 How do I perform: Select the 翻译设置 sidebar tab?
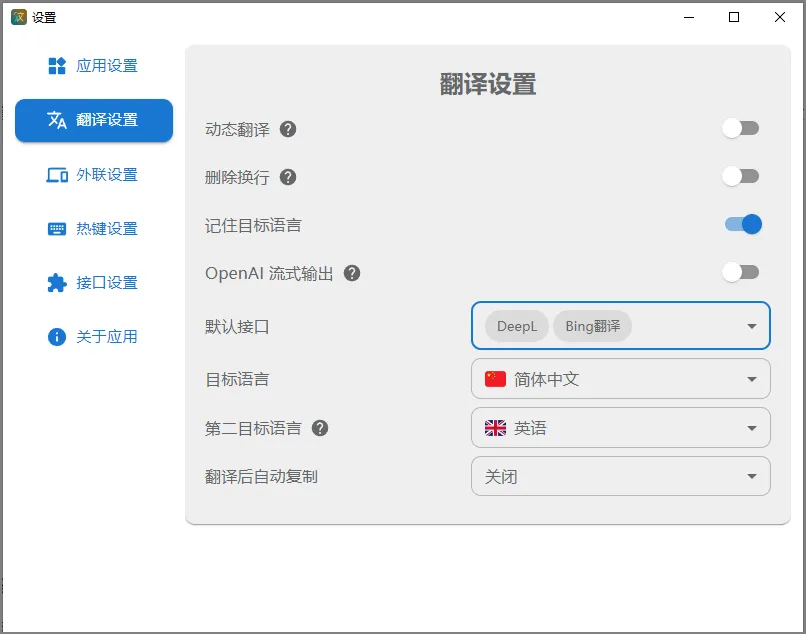point(94,120)
